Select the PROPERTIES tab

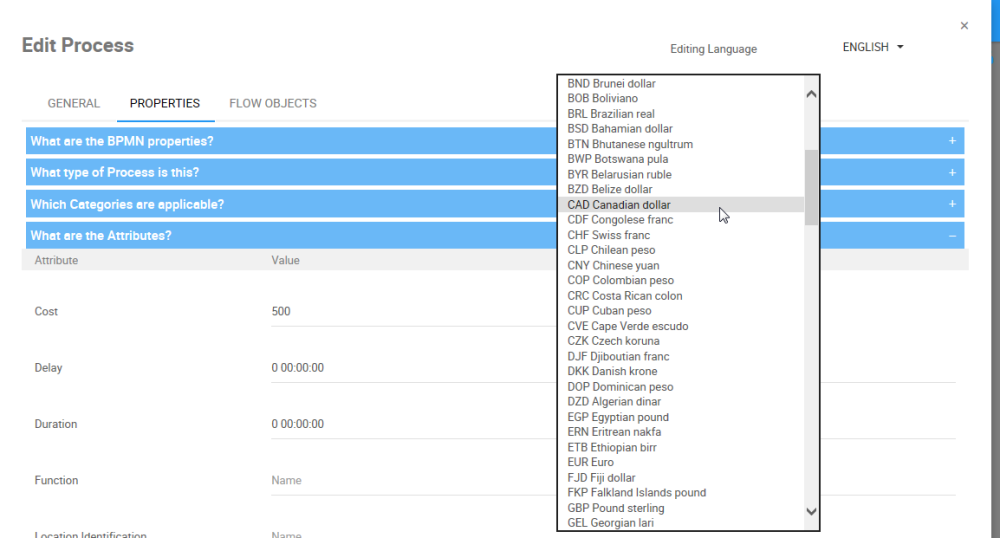pyautogui.click(x=165, y=103)
